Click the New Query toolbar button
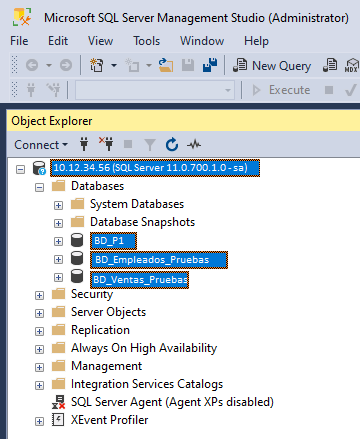 (x=272, y=65)
